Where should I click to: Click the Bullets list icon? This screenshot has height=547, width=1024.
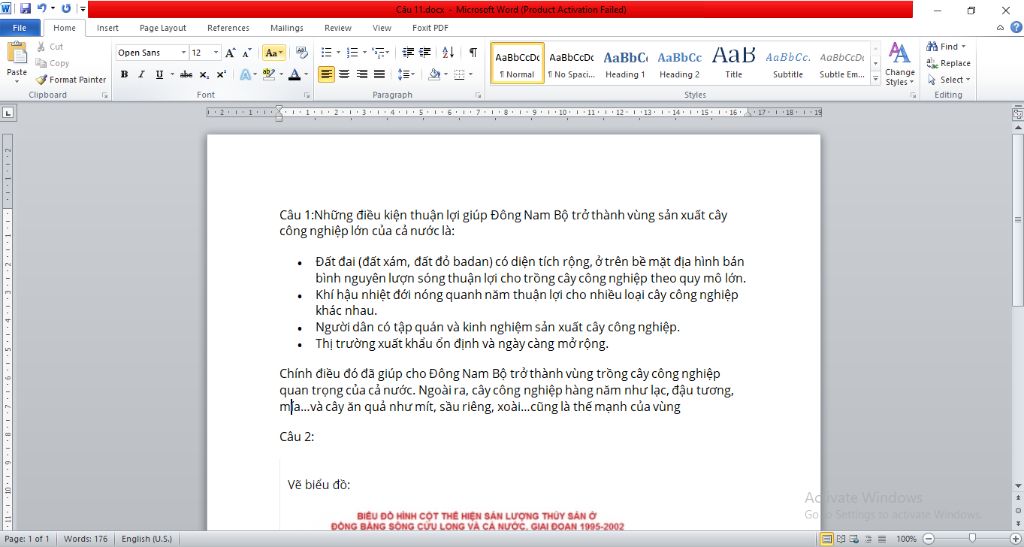pos(327,53)
